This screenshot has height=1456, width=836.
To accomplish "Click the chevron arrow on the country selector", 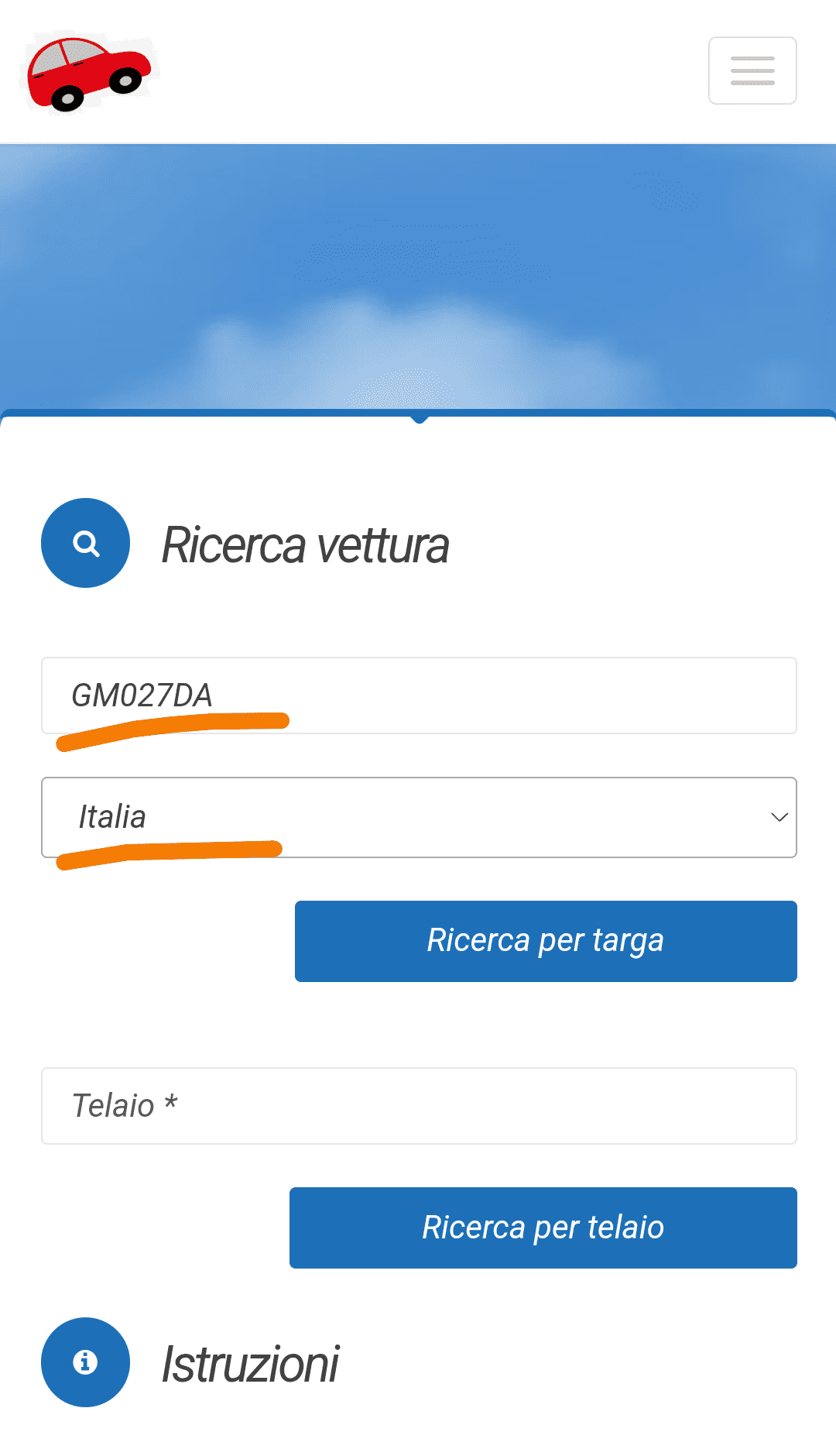I will [779, 817].
